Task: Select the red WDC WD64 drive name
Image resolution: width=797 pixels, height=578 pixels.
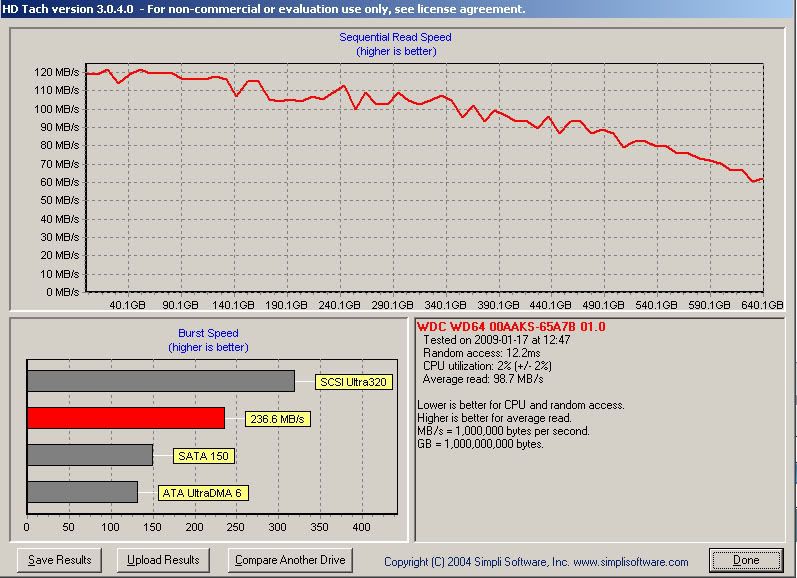Action: click(x=511, y=327)
